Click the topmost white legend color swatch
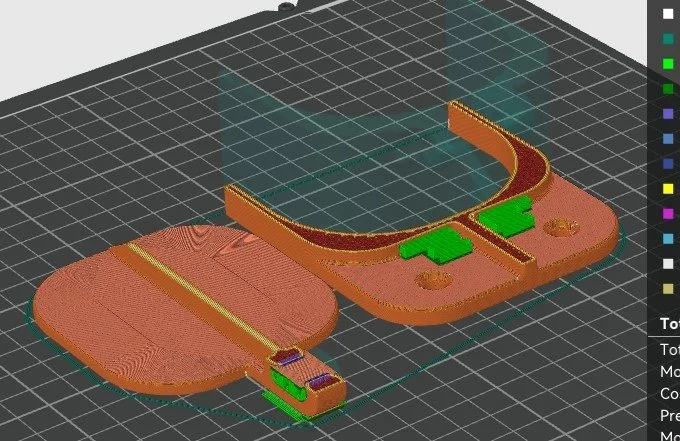The width and height of the screenshot is (680, 441). click(x=668, y=14)
